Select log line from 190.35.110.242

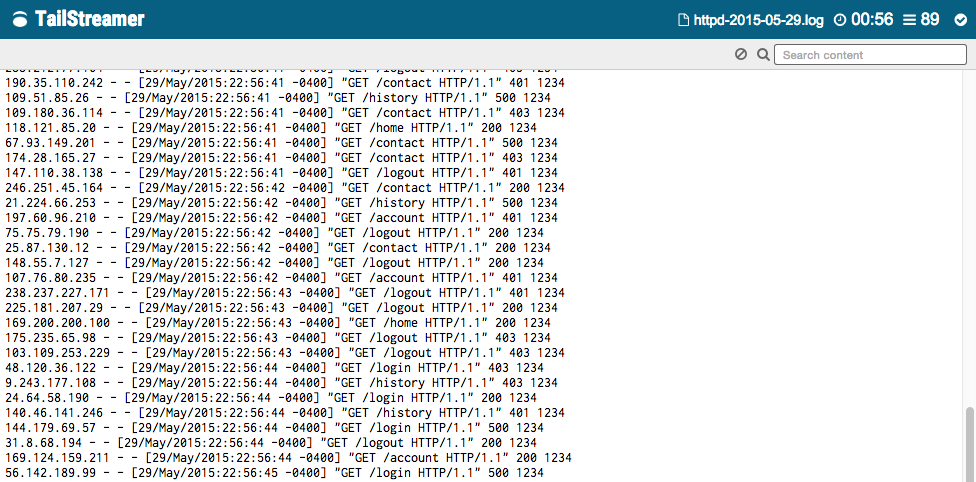pyautogui.click(x=285, y=83)
